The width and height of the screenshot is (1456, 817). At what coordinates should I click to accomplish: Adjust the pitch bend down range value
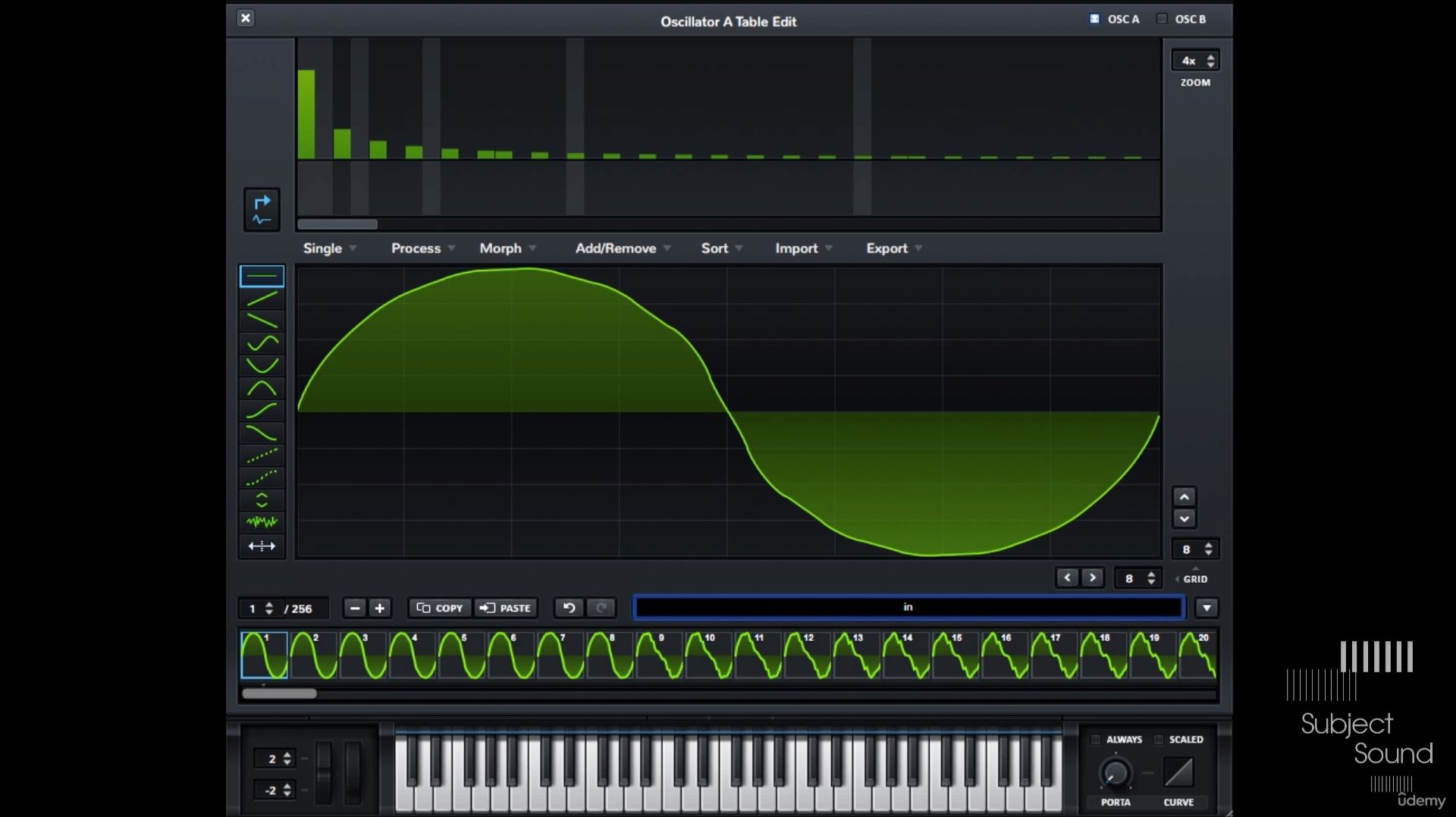pyautogui.click(x=274, y=790)
